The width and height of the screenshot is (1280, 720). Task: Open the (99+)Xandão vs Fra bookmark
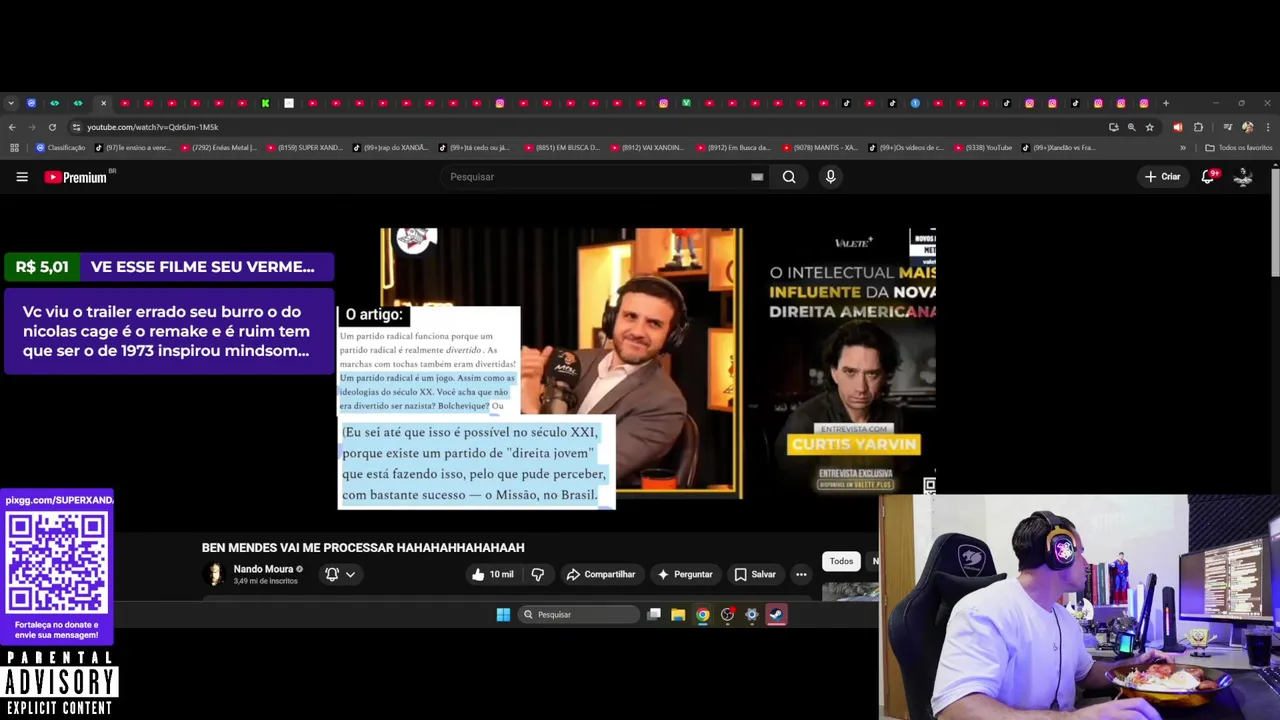pos(1059,148)
